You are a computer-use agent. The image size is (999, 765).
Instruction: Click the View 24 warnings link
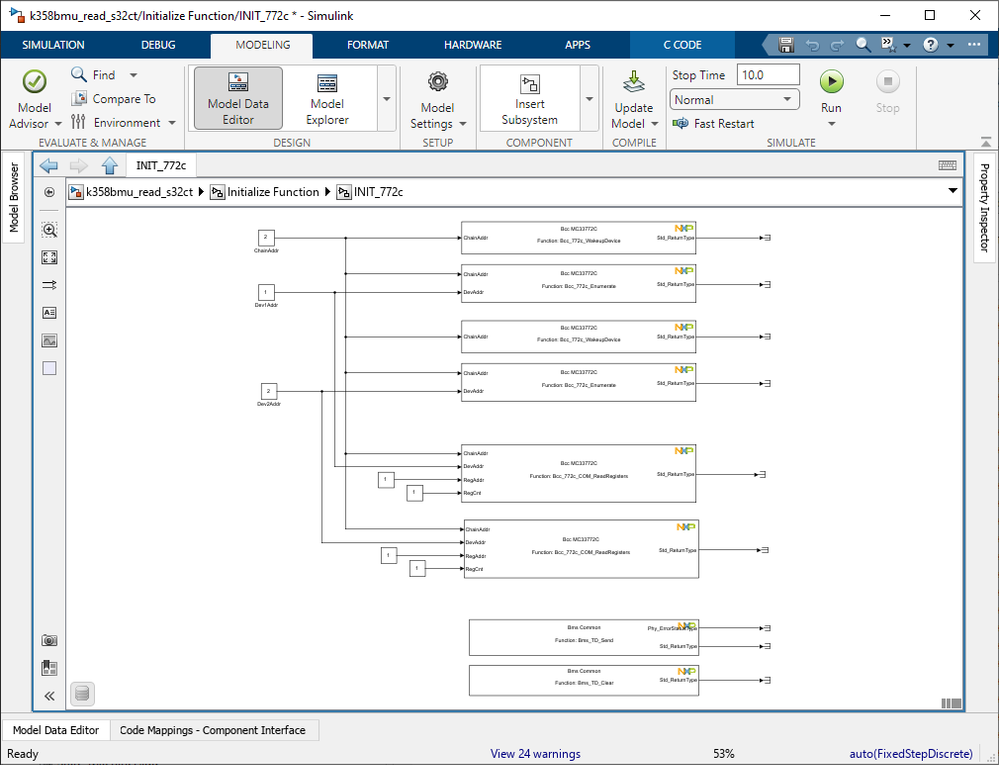(535, 754)
